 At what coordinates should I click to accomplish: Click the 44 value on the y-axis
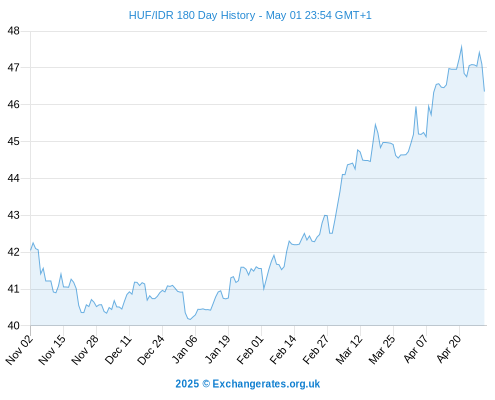(x=14, y=178)
